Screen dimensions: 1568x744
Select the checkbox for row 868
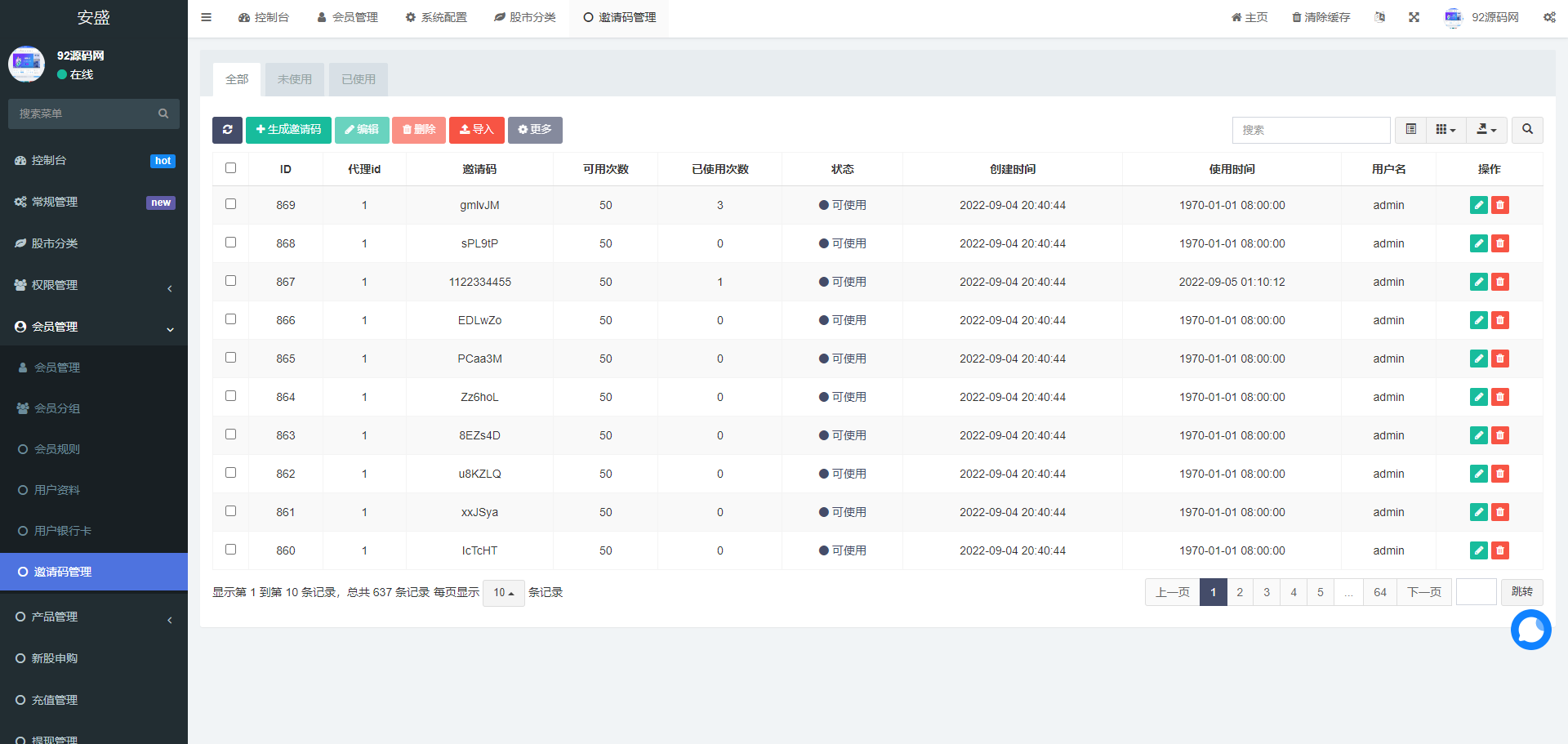point(230,243)
